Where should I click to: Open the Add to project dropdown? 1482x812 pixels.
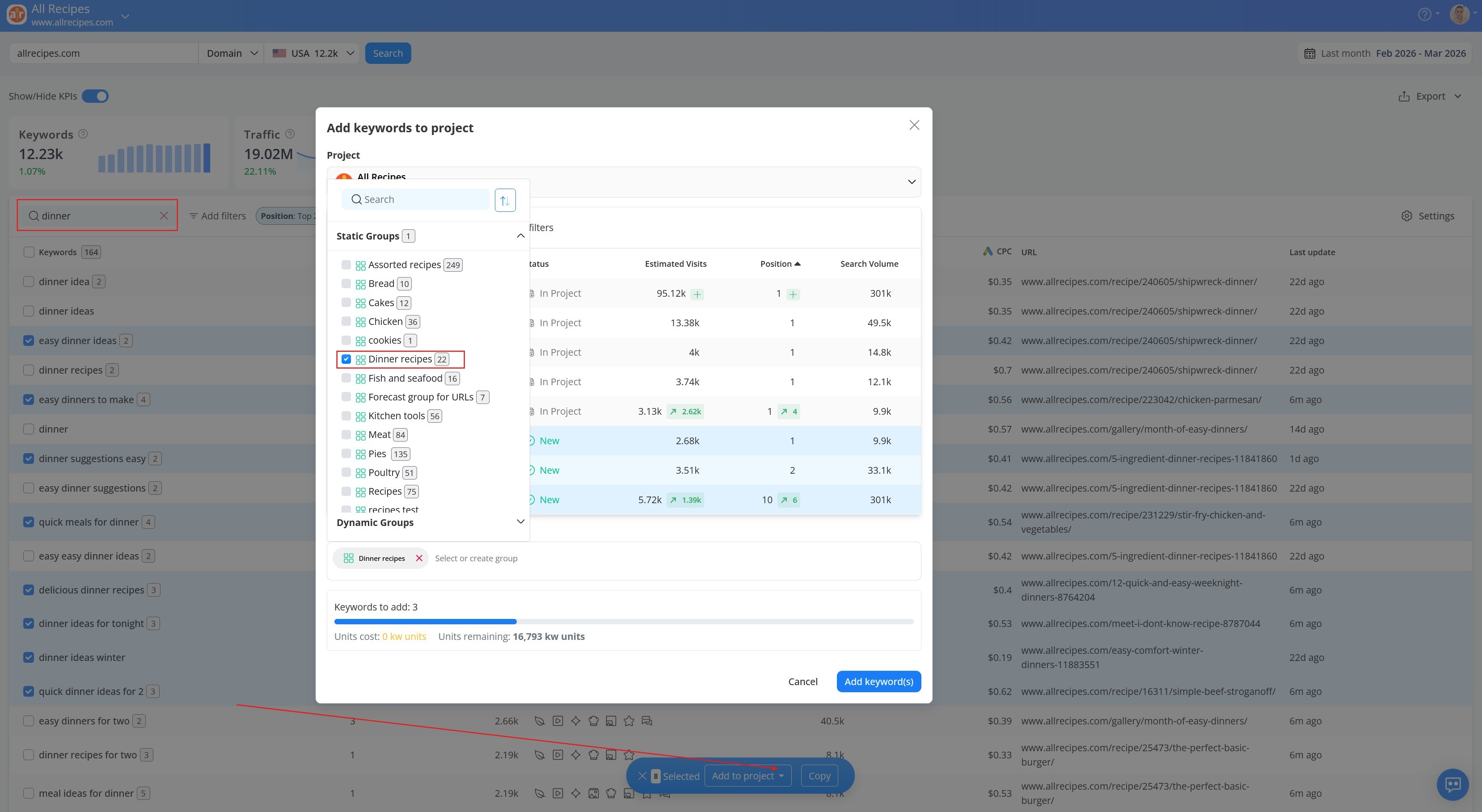pyautogui.click(x=747, y=776)
